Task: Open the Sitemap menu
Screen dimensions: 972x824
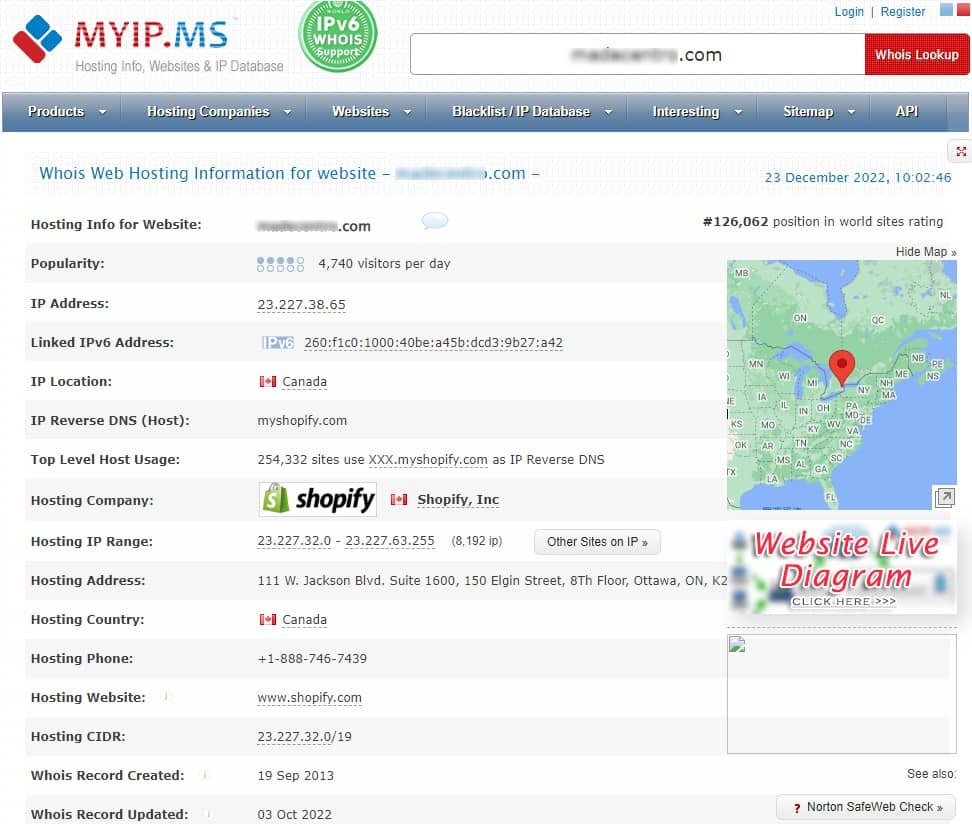Action: coord(808,112)
